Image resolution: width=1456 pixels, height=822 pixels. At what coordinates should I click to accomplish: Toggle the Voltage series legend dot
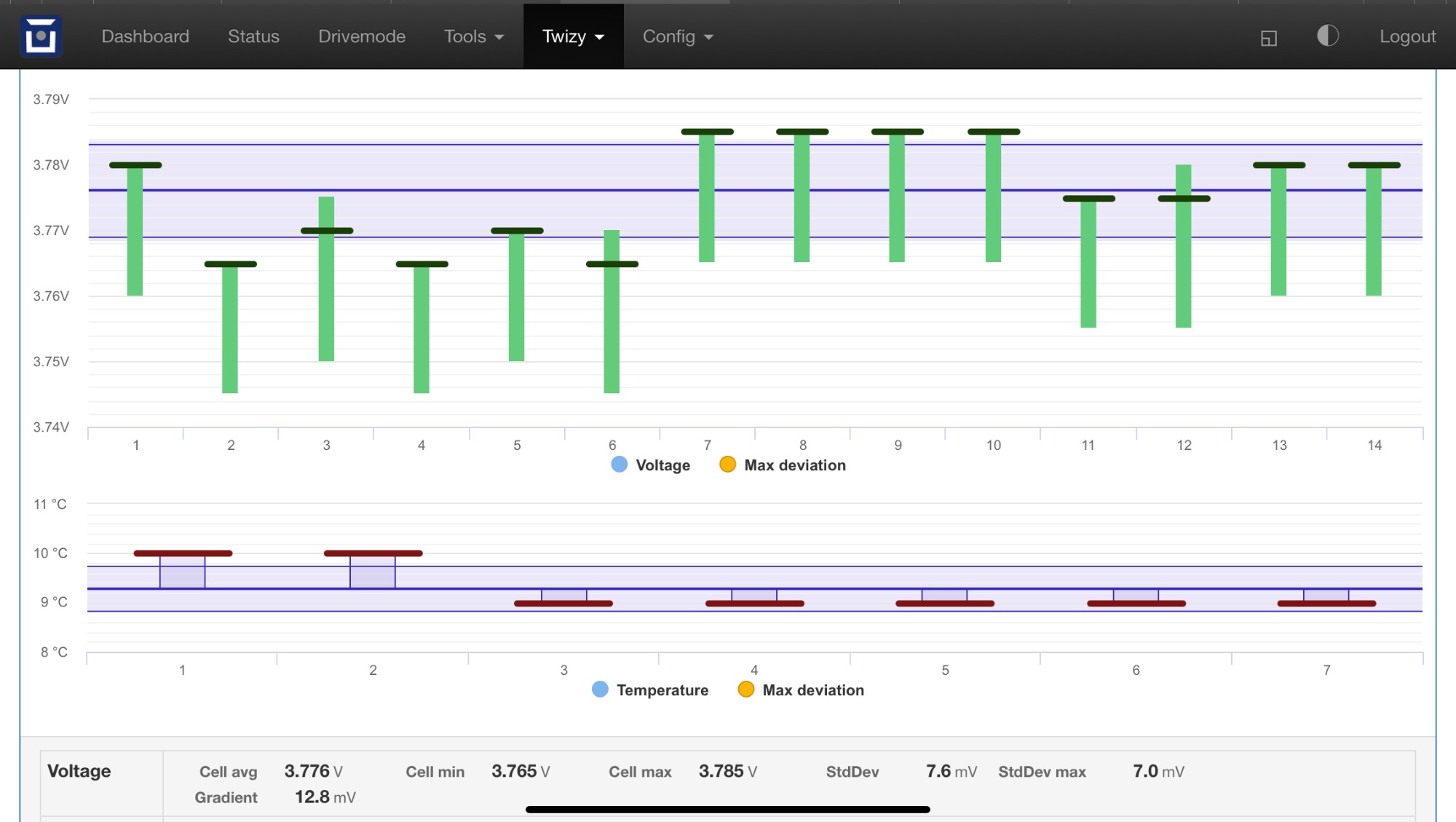619,465
